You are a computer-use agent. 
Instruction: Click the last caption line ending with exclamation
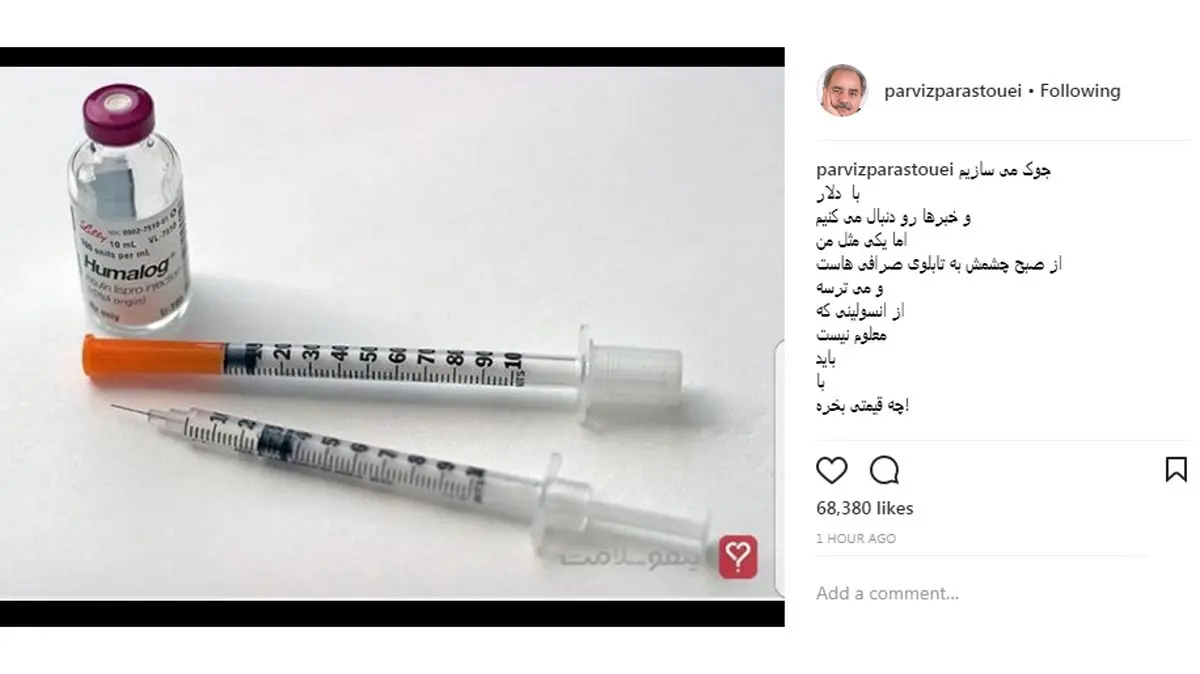click(863, 406)
